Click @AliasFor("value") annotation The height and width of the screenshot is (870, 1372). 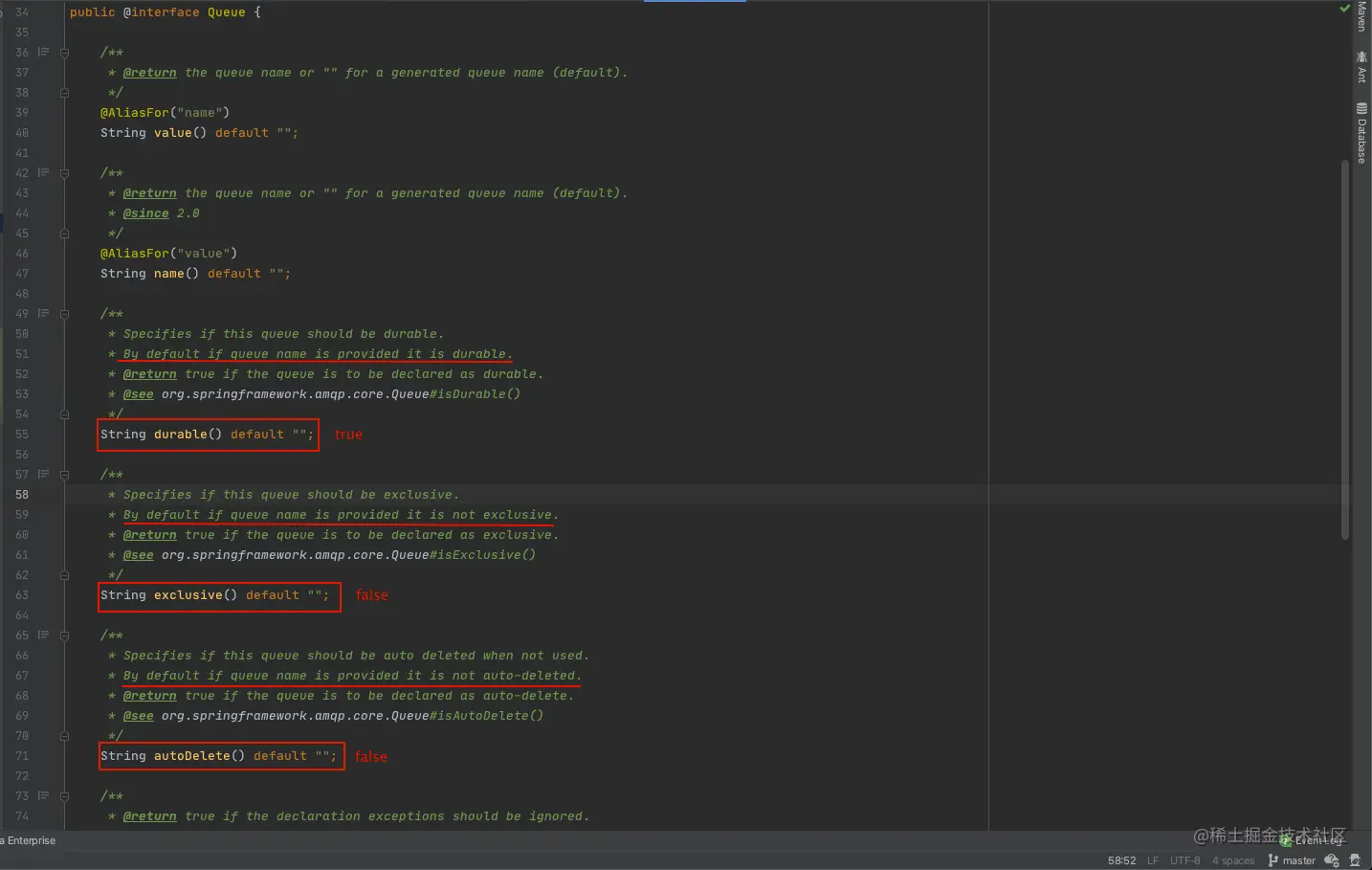click(x=168, y=254)
